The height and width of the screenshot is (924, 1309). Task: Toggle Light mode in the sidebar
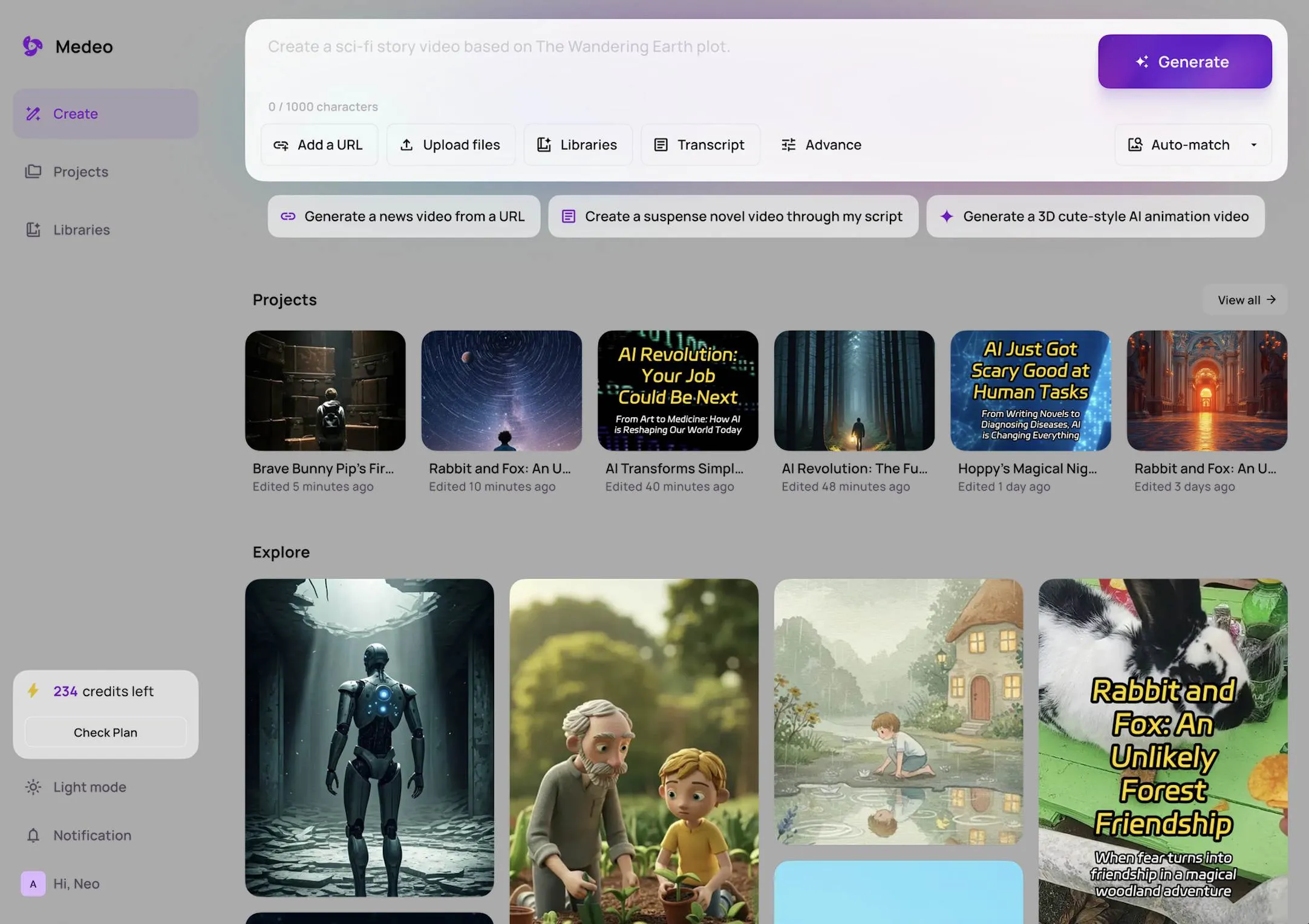89,787
